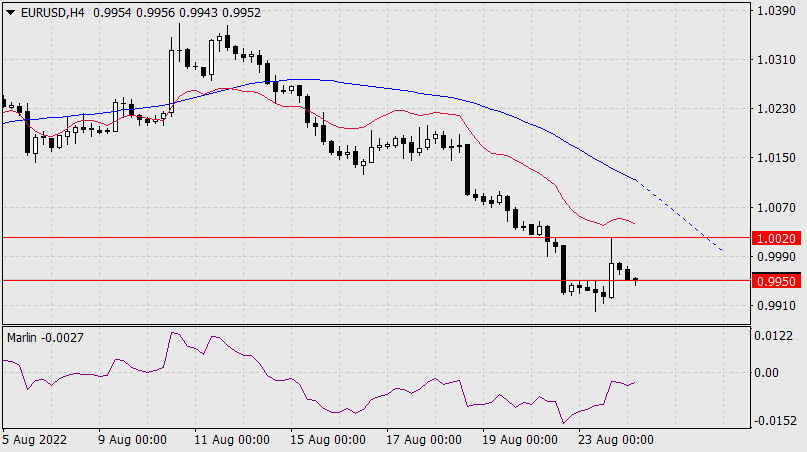
Task: Select the 11 Aug 00:00 time label
Action: [232, 440]
